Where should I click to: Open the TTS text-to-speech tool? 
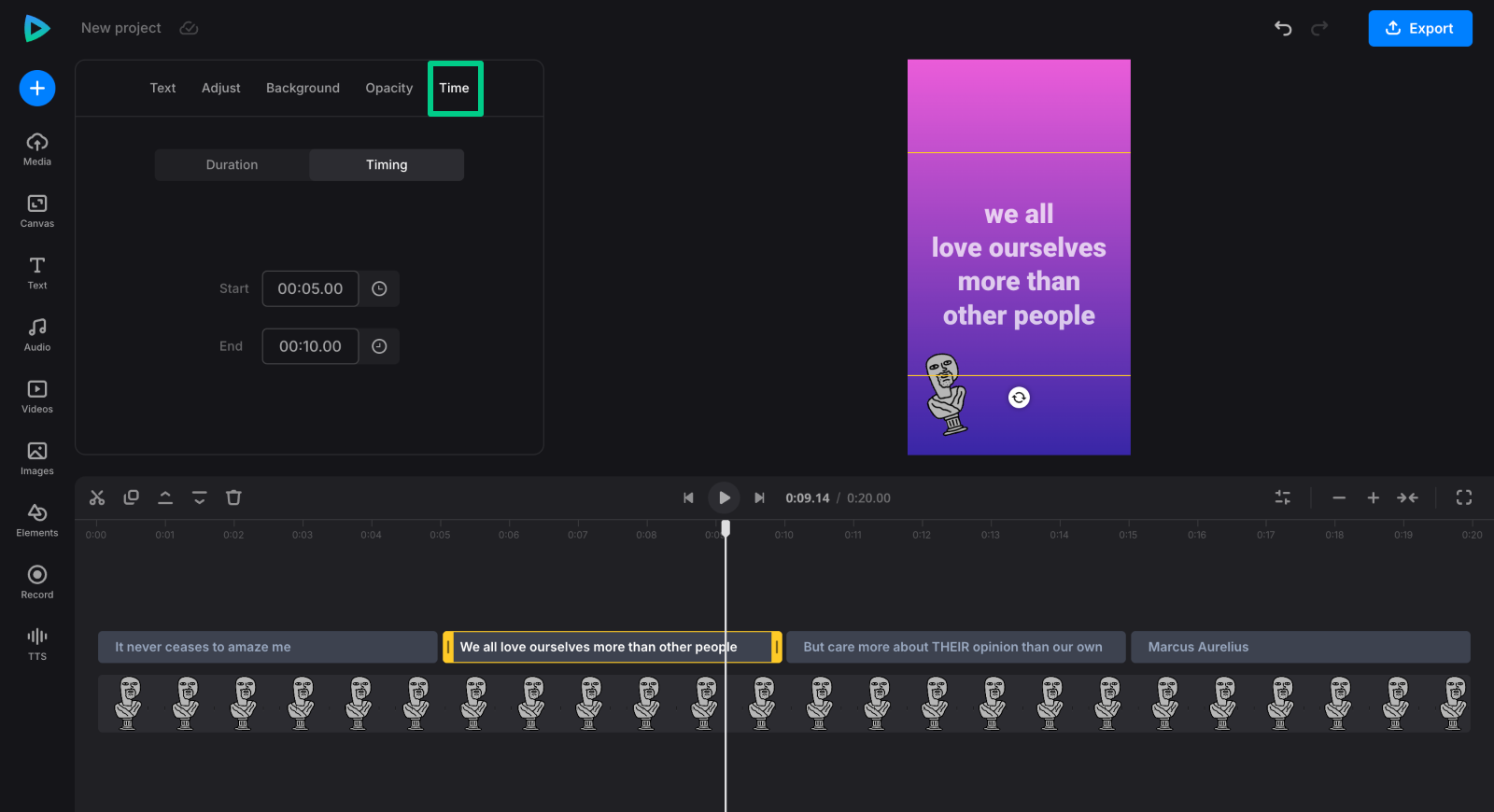[x=37, y=644]
